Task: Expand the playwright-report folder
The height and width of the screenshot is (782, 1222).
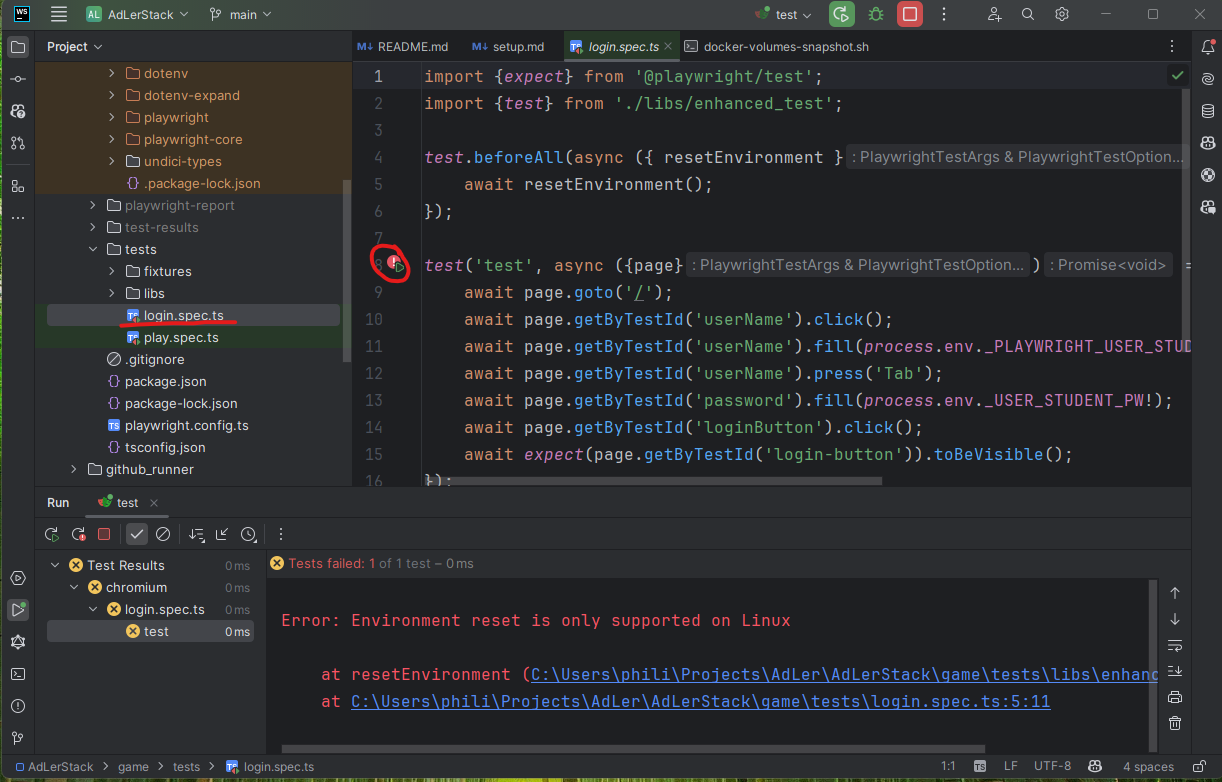Action: (92, 206)
